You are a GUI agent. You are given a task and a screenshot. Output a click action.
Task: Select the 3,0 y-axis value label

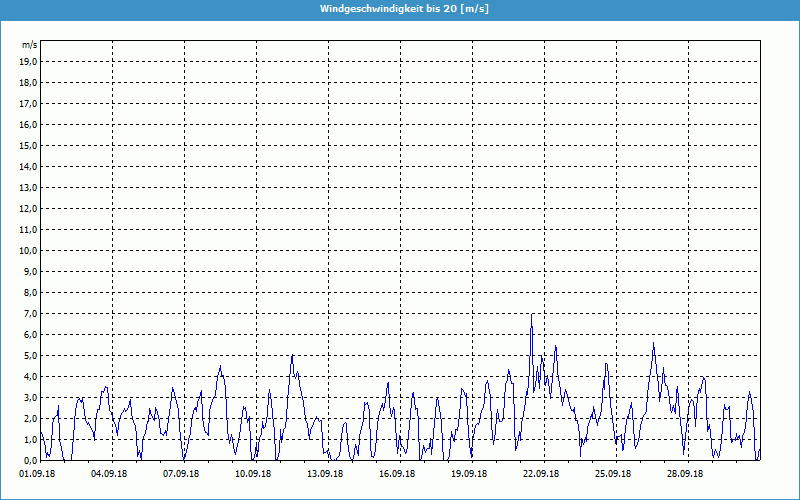(28, 397)
